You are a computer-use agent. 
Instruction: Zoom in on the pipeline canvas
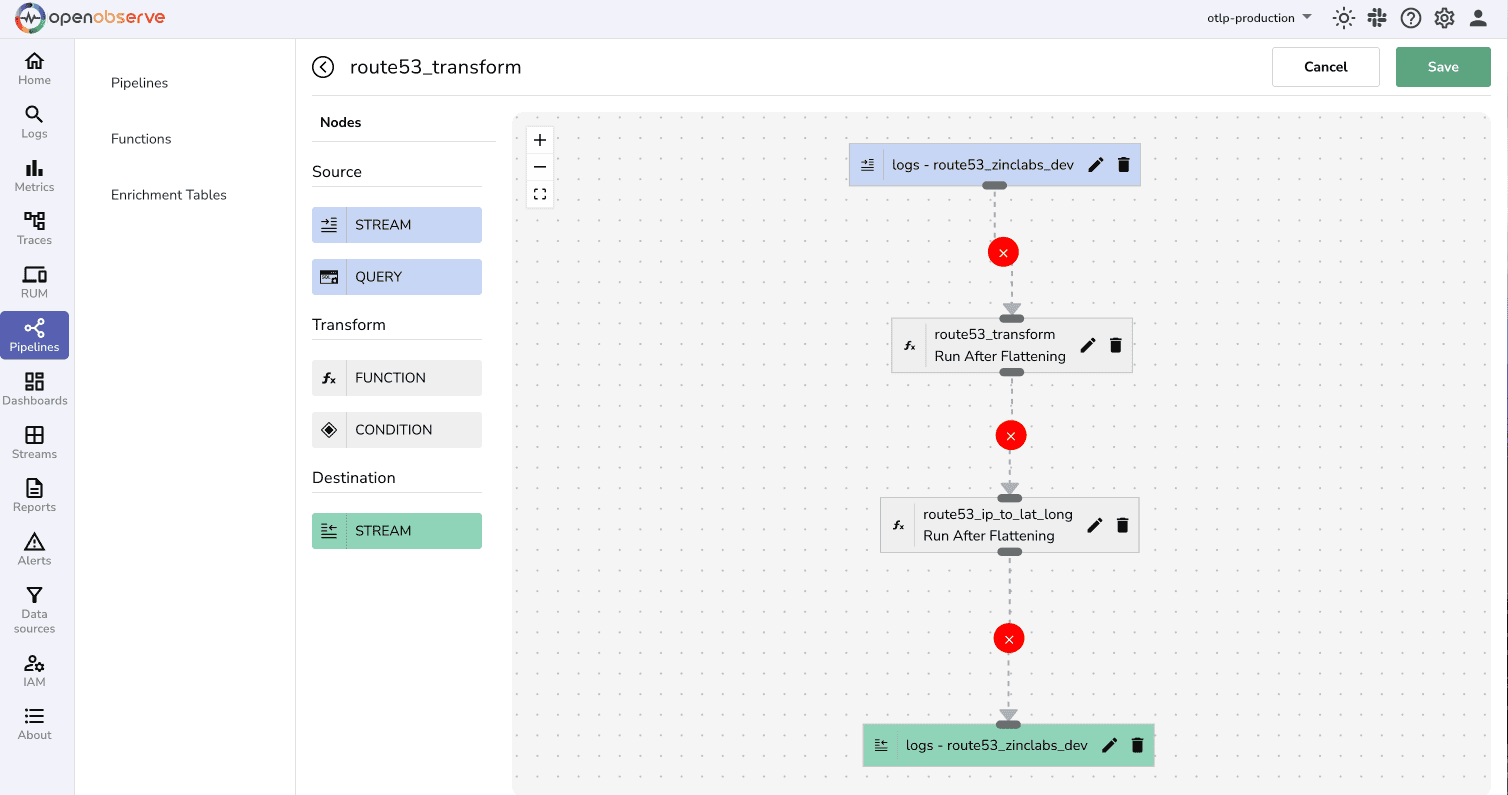pos(540,140)
